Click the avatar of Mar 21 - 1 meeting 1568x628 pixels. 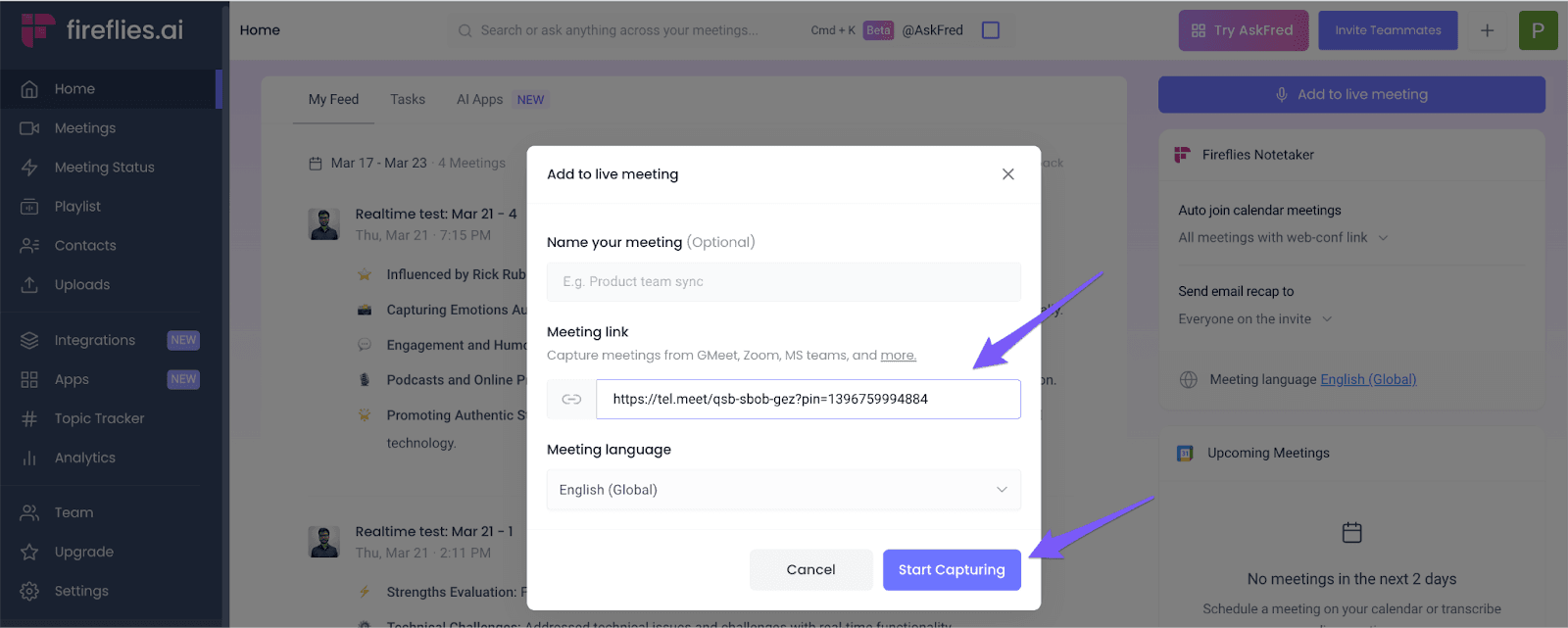click(x=324, y=542)
